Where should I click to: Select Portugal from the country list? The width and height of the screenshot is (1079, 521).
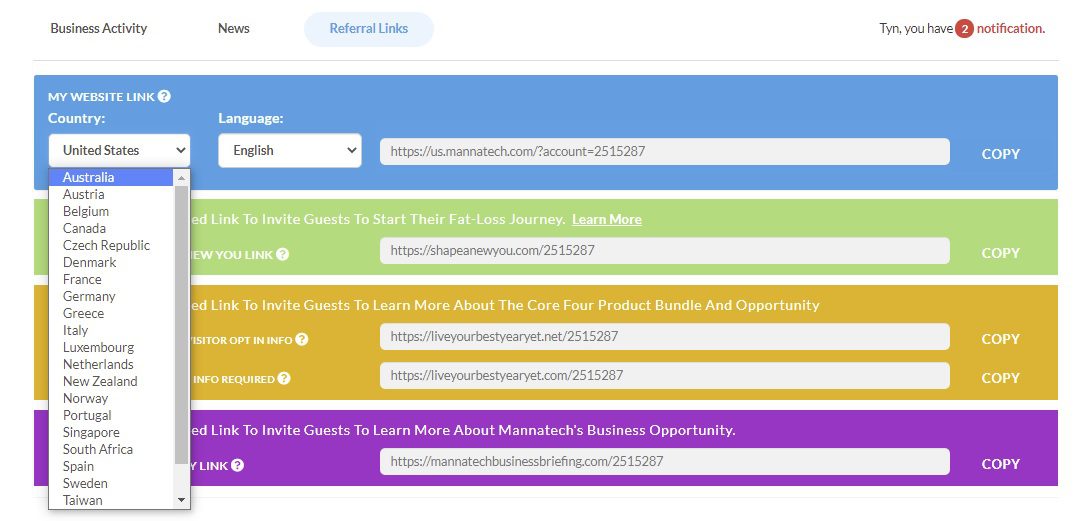point(112,415)
